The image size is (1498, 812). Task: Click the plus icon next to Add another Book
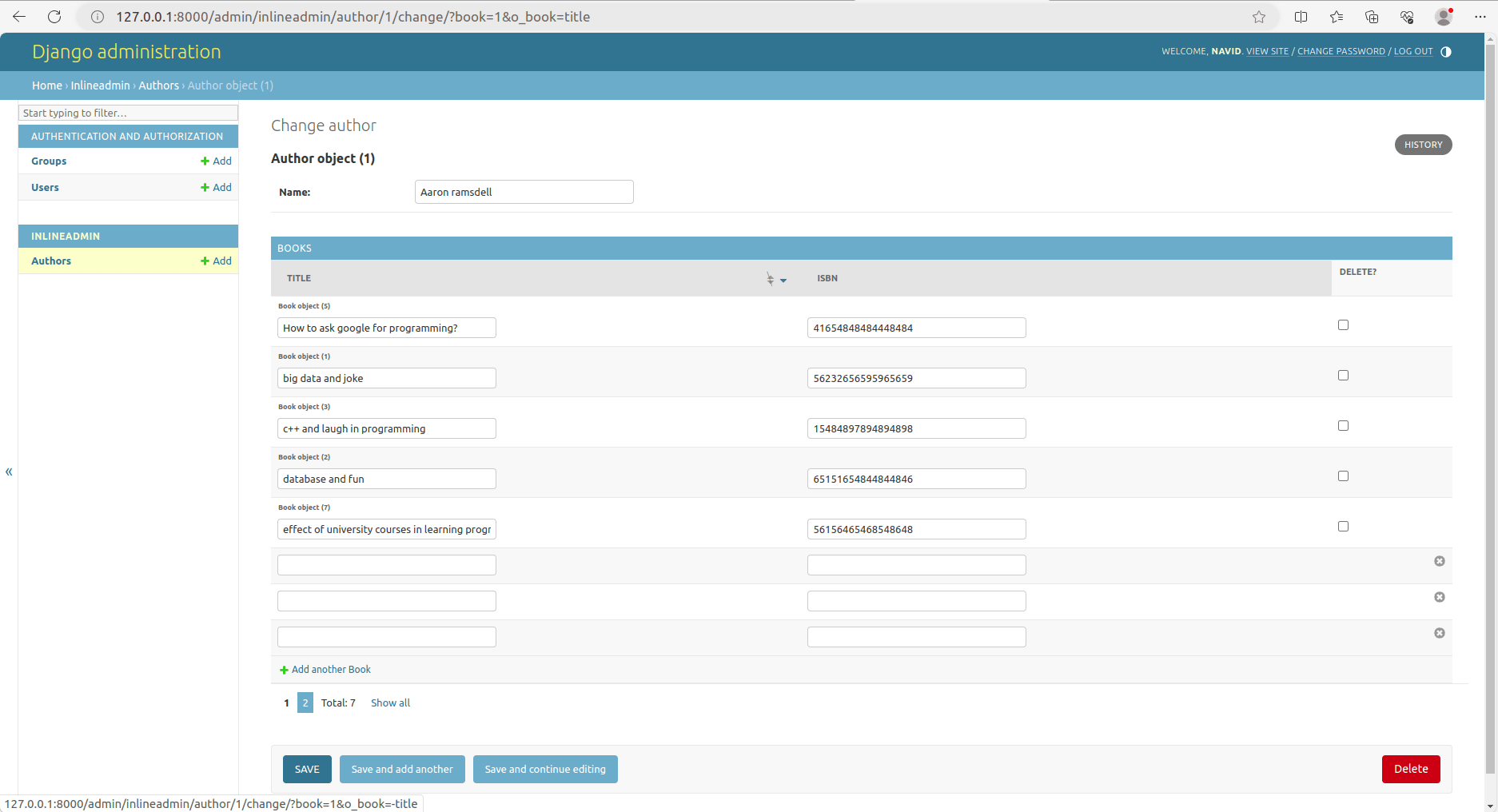pos(284,669)
